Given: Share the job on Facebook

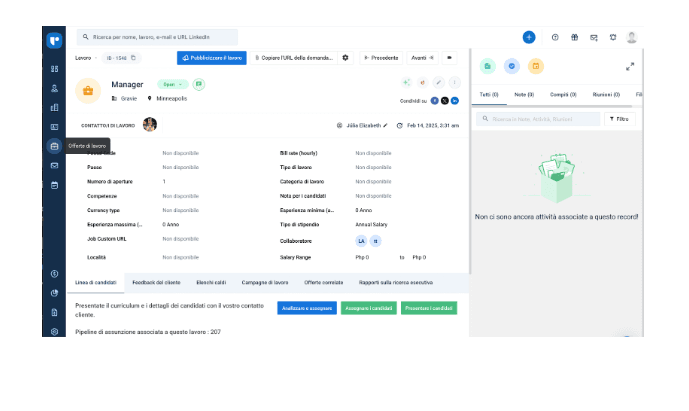Looking at the screenshot, I should pos(435,101).
